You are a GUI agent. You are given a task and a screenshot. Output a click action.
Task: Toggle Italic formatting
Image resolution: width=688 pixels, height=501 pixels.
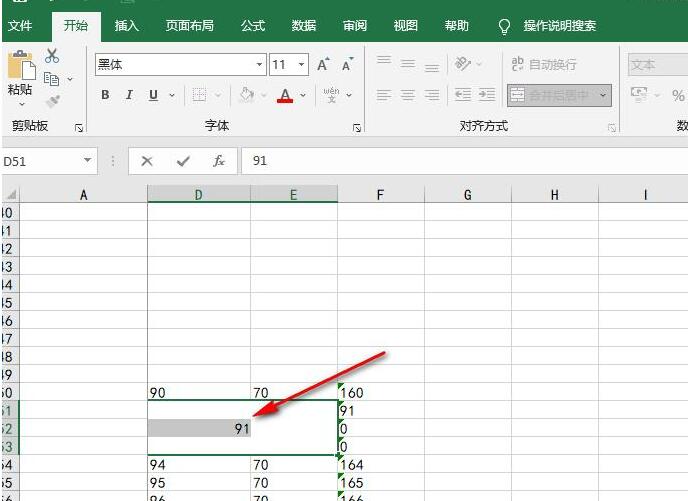coord(129,95)
